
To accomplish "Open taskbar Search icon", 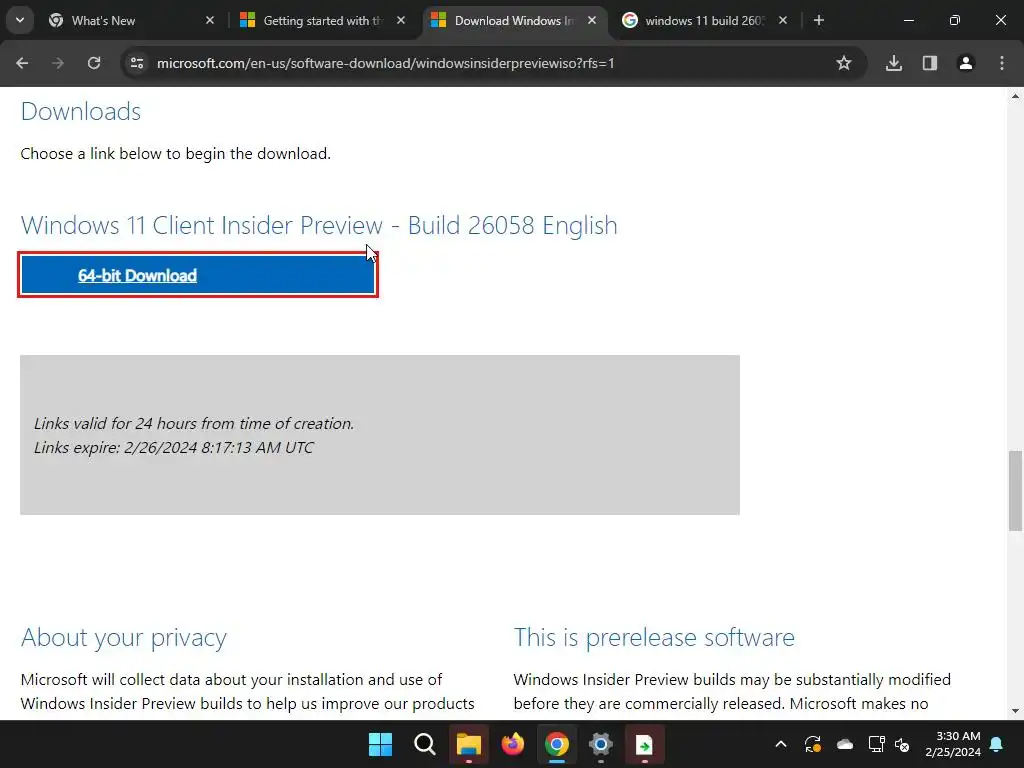I will click(x=424, y=744).
